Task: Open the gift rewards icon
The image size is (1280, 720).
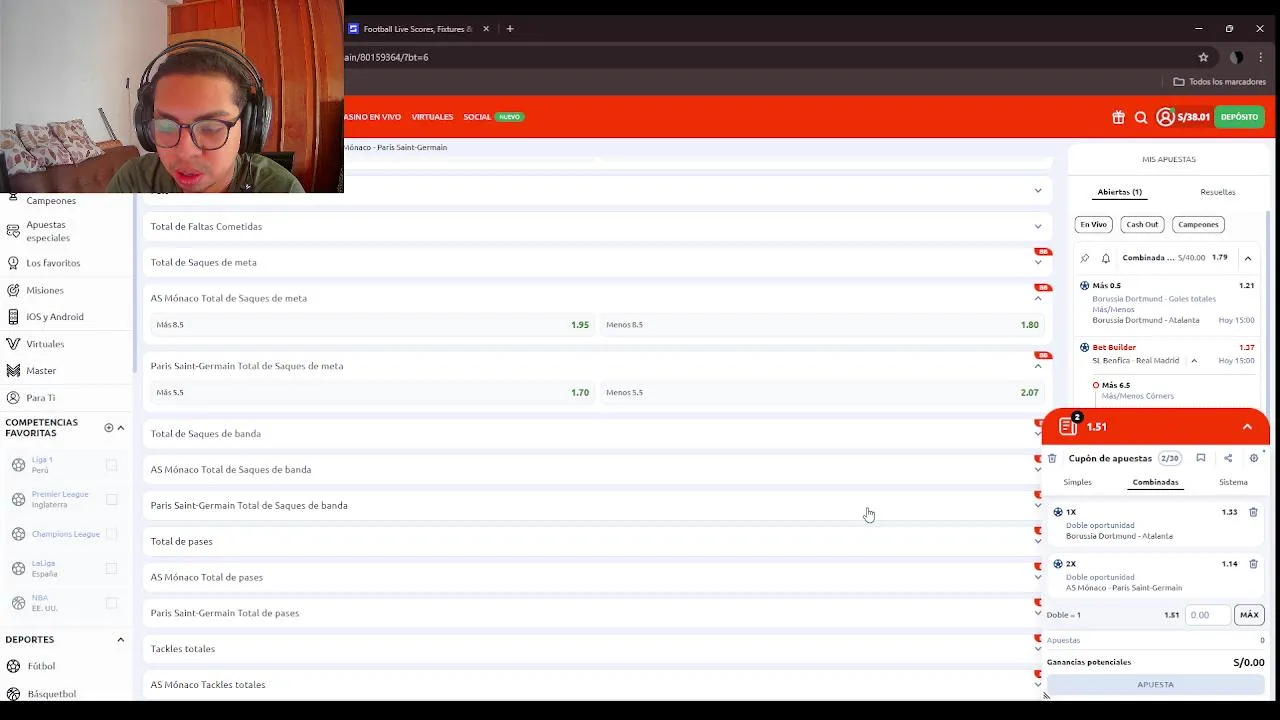Action: pos(1118,117)
